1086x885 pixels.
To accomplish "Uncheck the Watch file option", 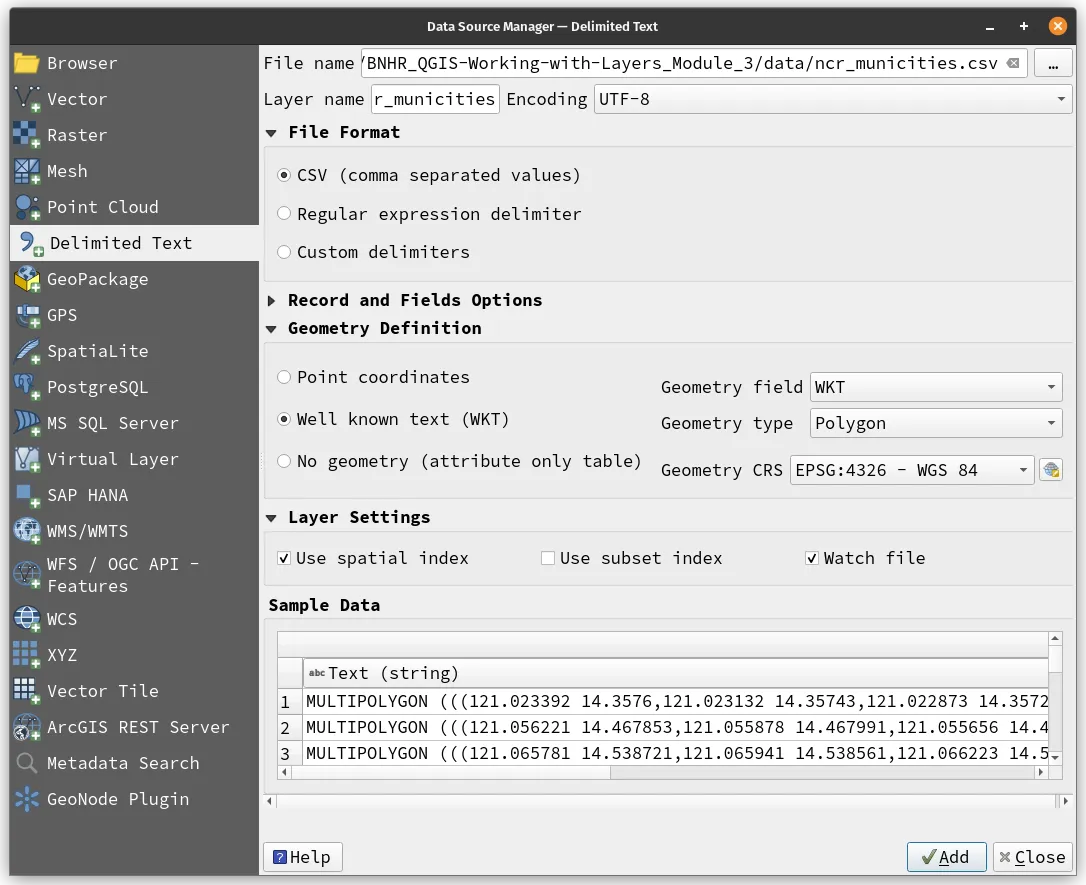I will [x=812, y=558].
